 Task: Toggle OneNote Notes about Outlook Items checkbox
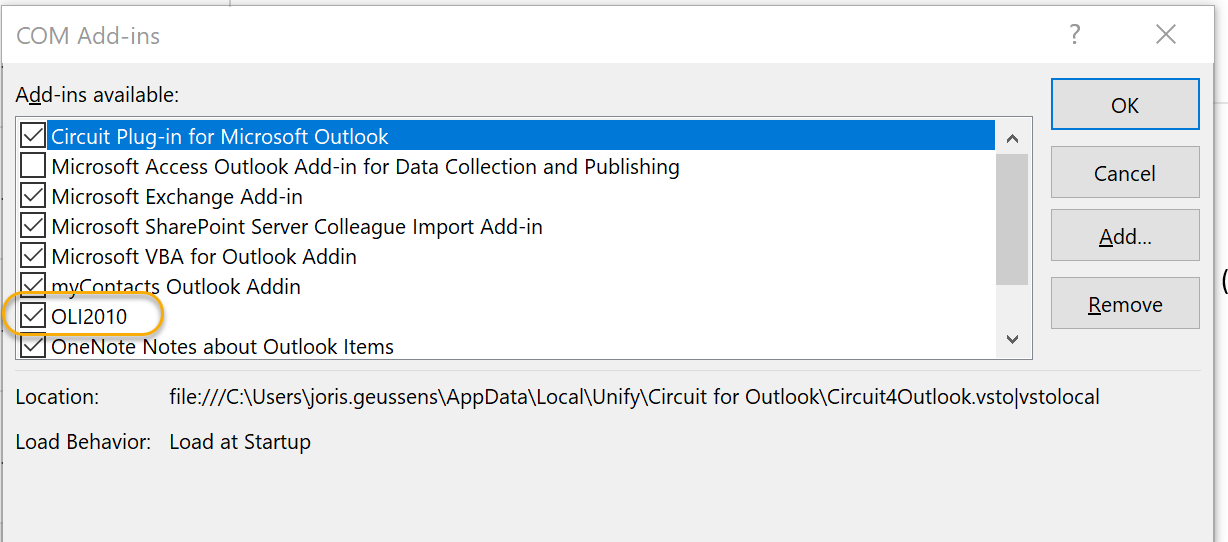(33, 346)
